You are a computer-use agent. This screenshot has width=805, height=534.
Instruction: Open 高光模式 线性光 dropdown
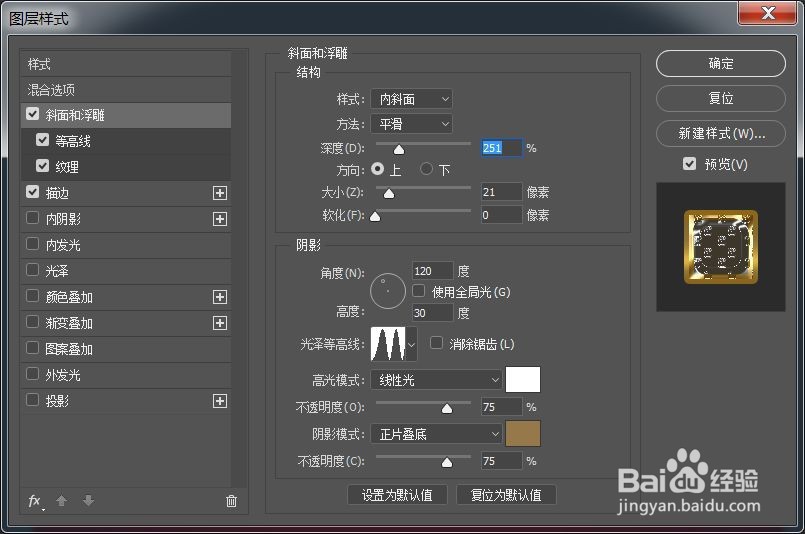(x=436, y=380)
